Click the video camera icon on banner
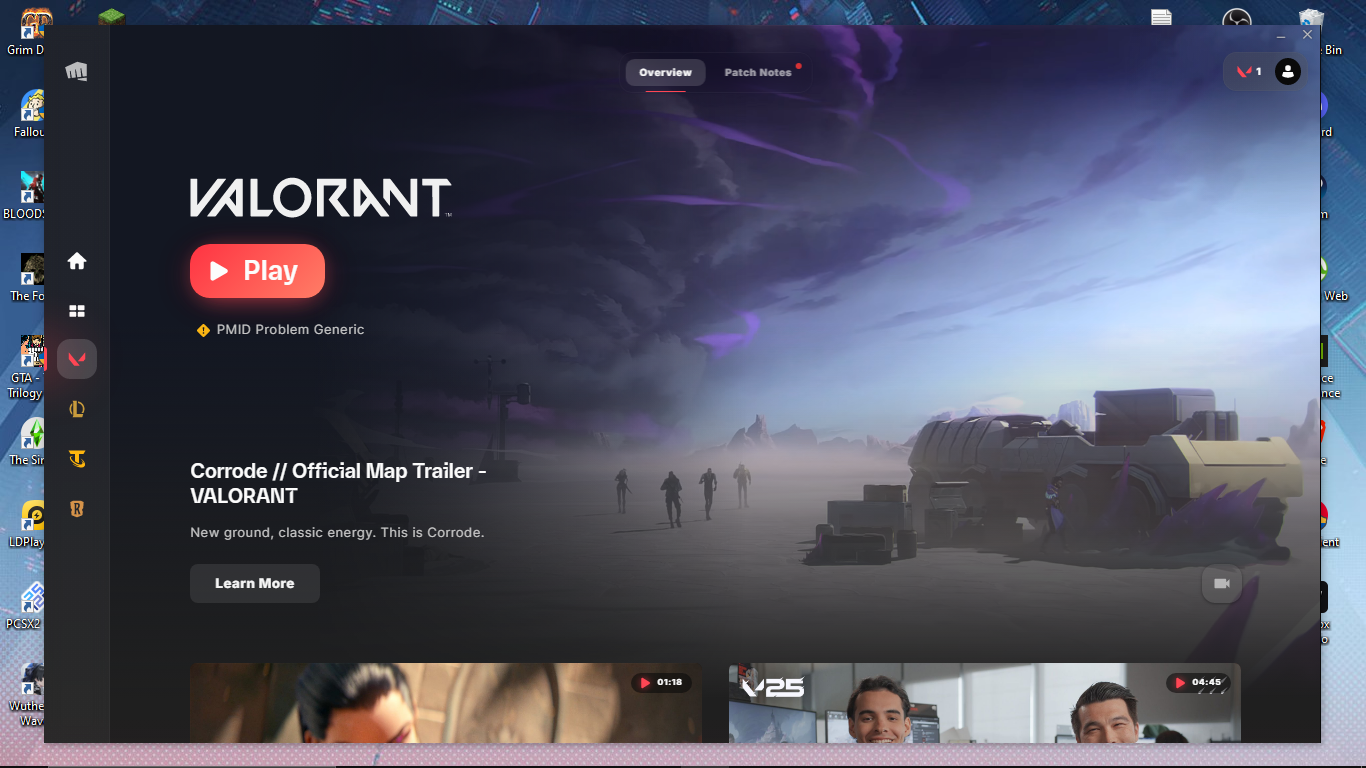Image resolution: width=1366 pixels, height=768 pixels. [x=1221, y=583]
